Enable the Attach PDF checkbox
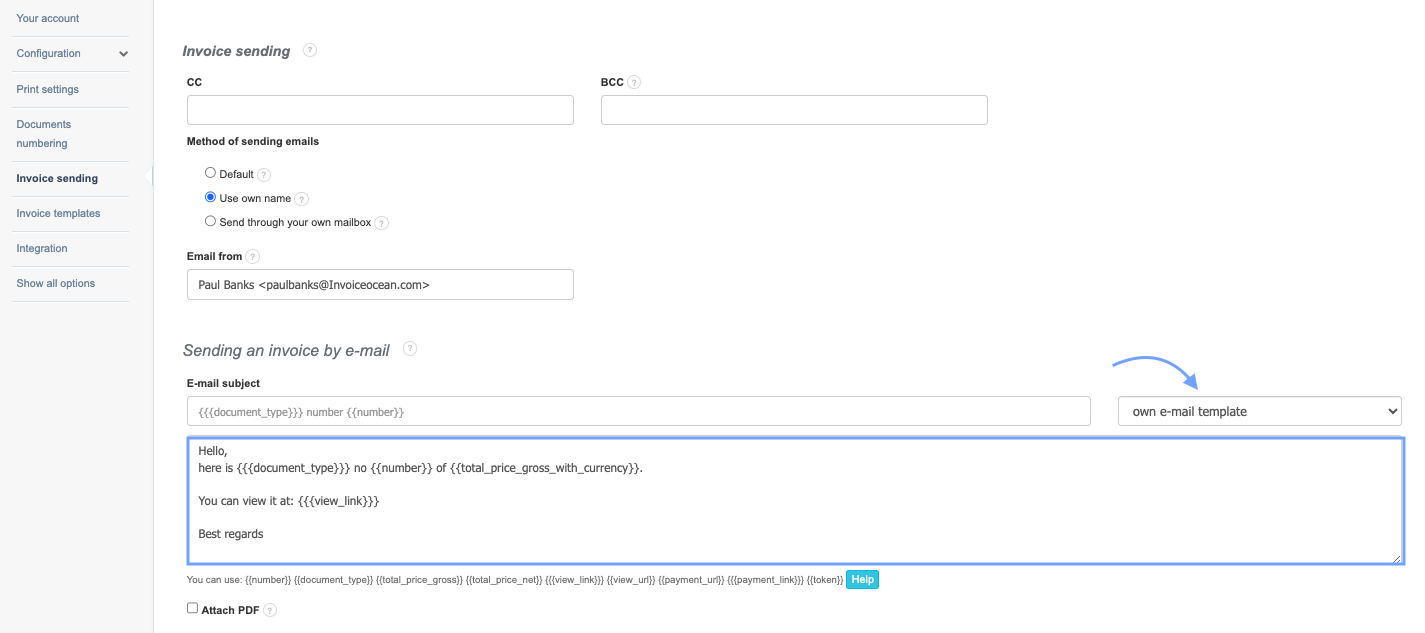This screenshot has height=633, width=1425. tap(192, 608)
